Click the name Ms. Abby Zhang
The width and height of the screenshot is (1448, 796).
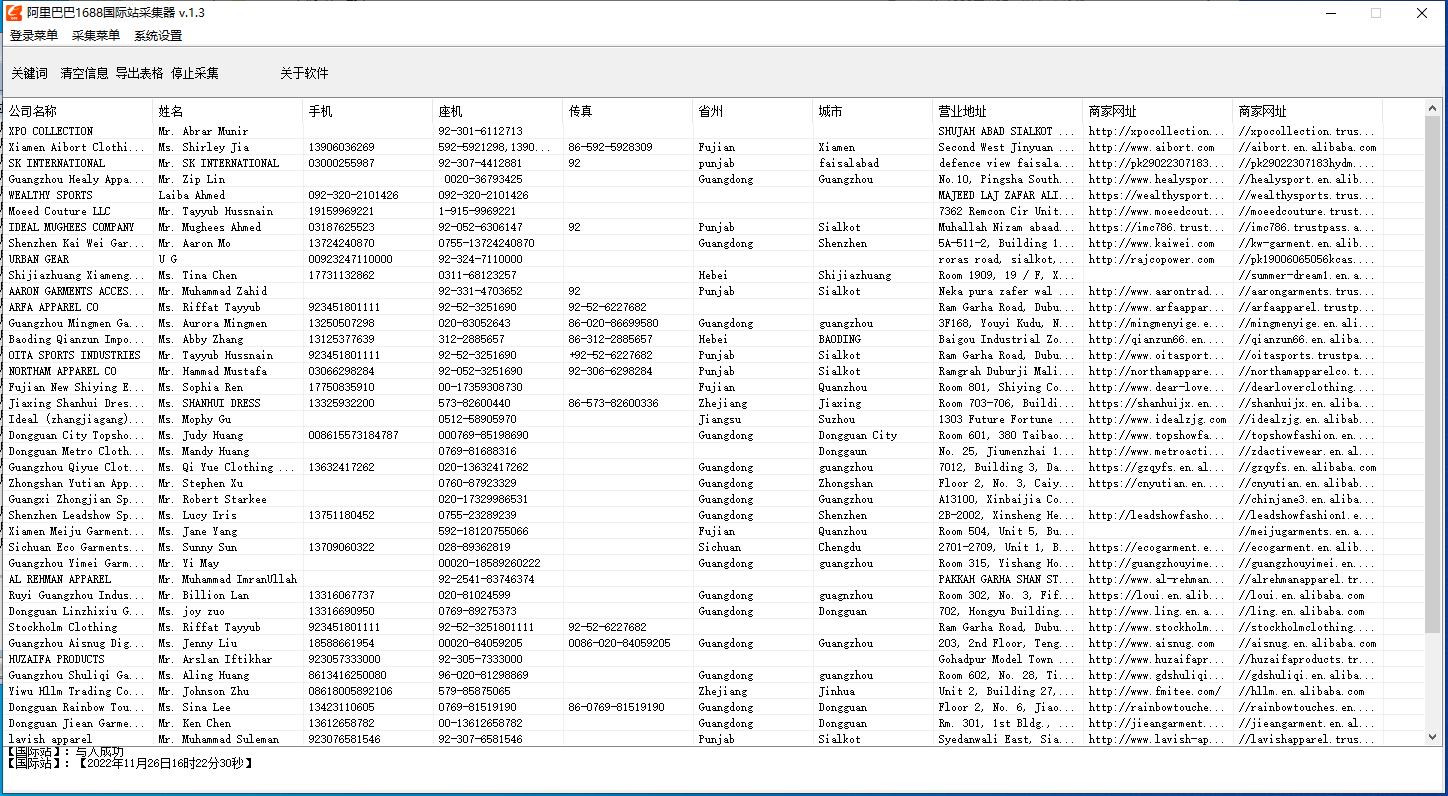200,339
